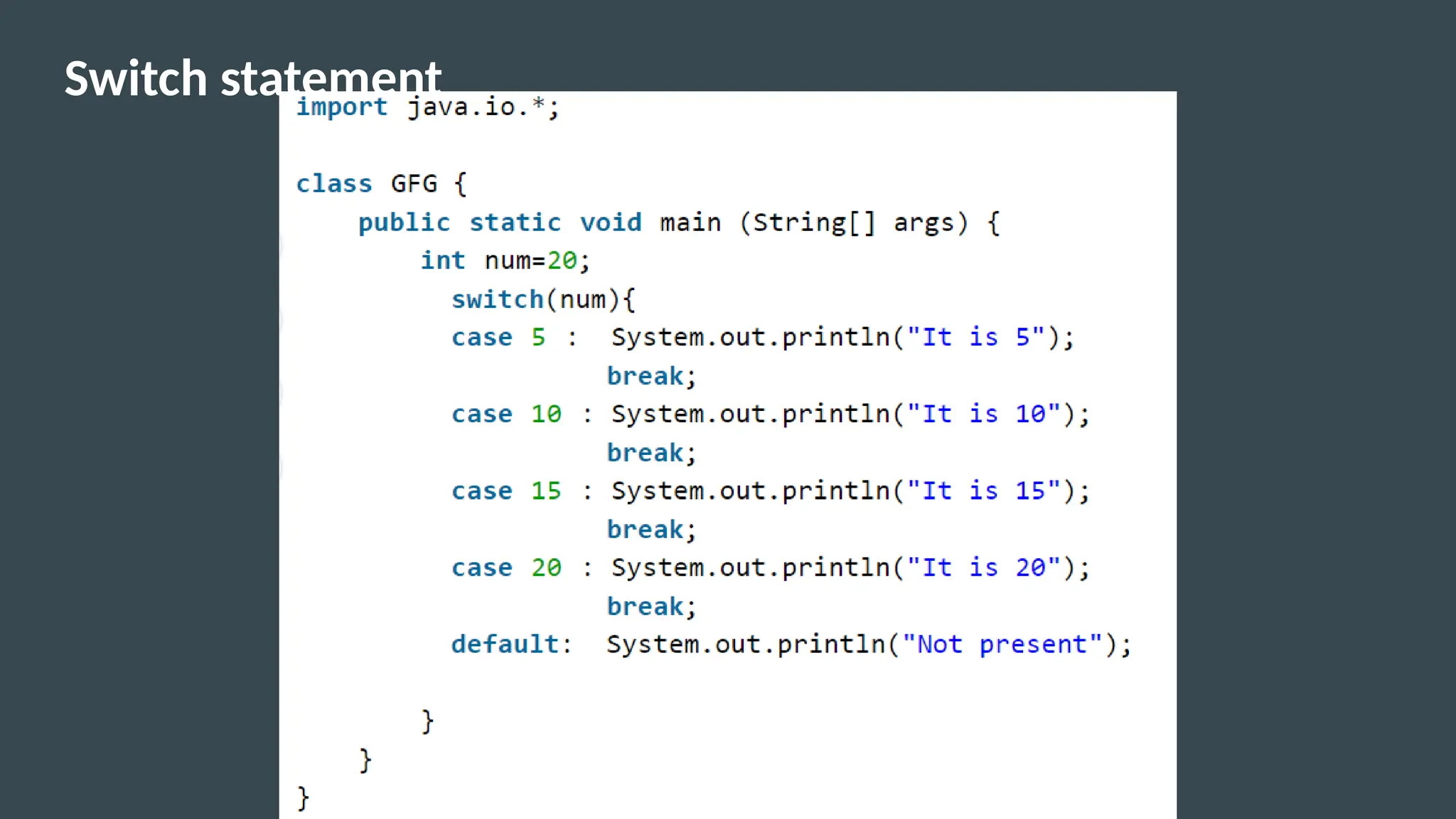Click the break statement under case 5
1456x819 pixels.
coord(651,376)
